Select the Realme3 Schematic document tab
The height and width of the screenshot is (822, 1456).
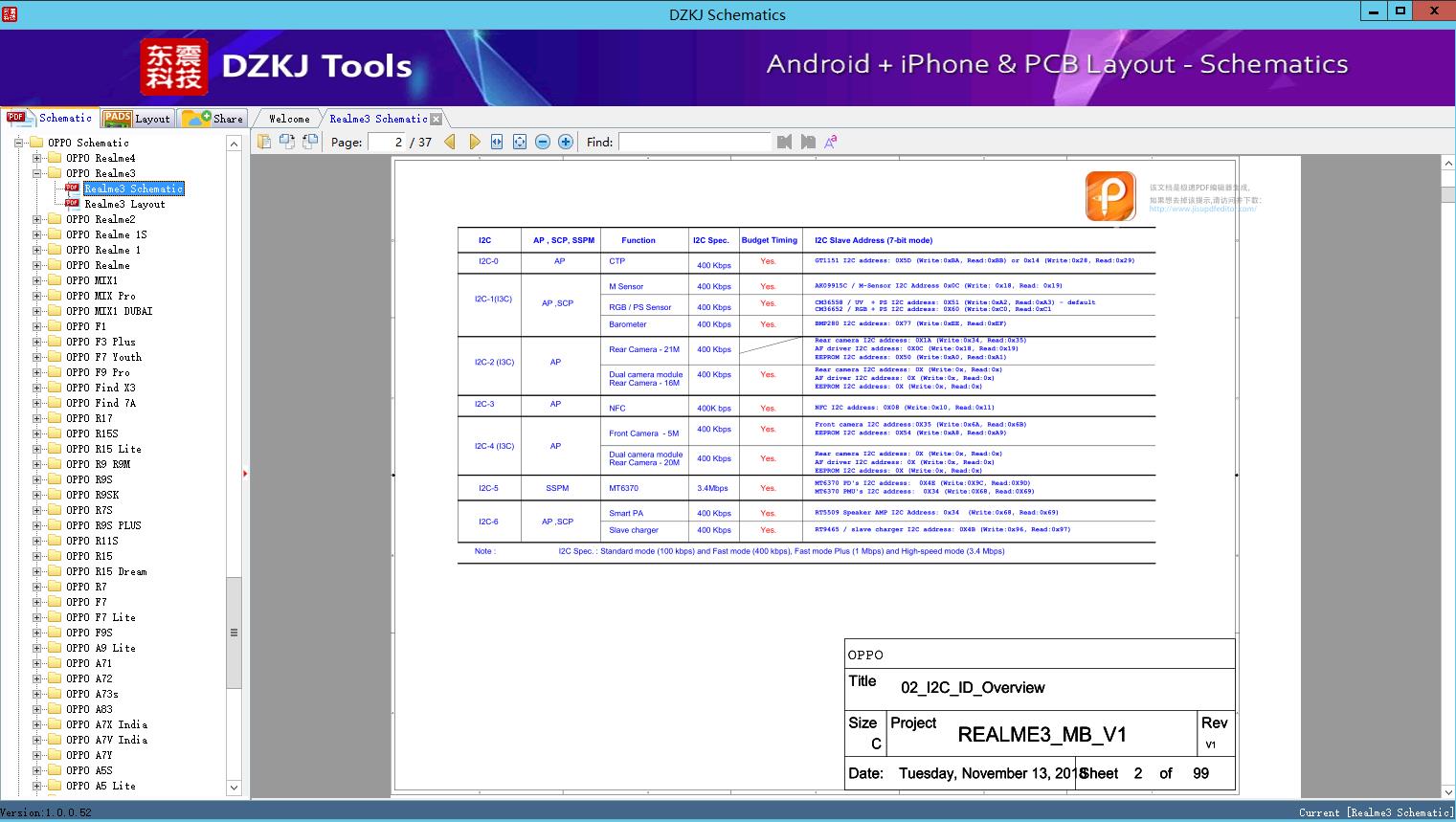378,119
